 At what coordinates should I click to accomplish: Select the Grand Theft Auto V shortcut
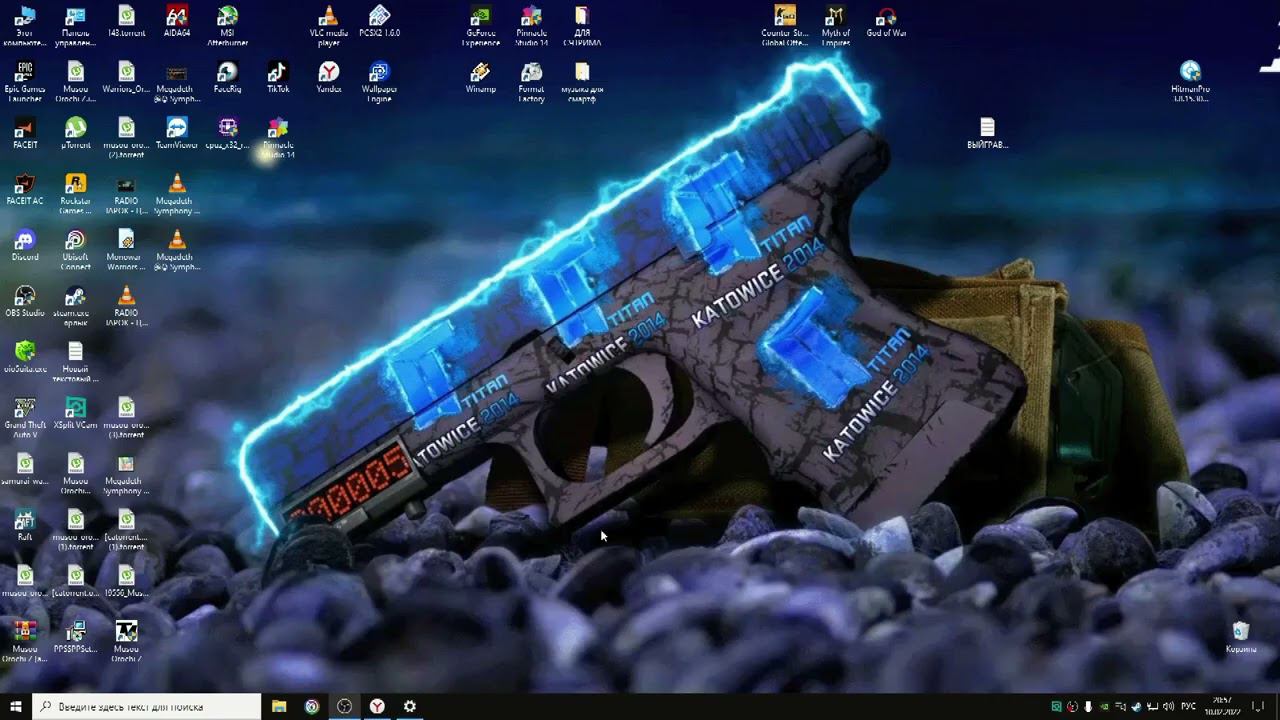click(x=25, y=418)
